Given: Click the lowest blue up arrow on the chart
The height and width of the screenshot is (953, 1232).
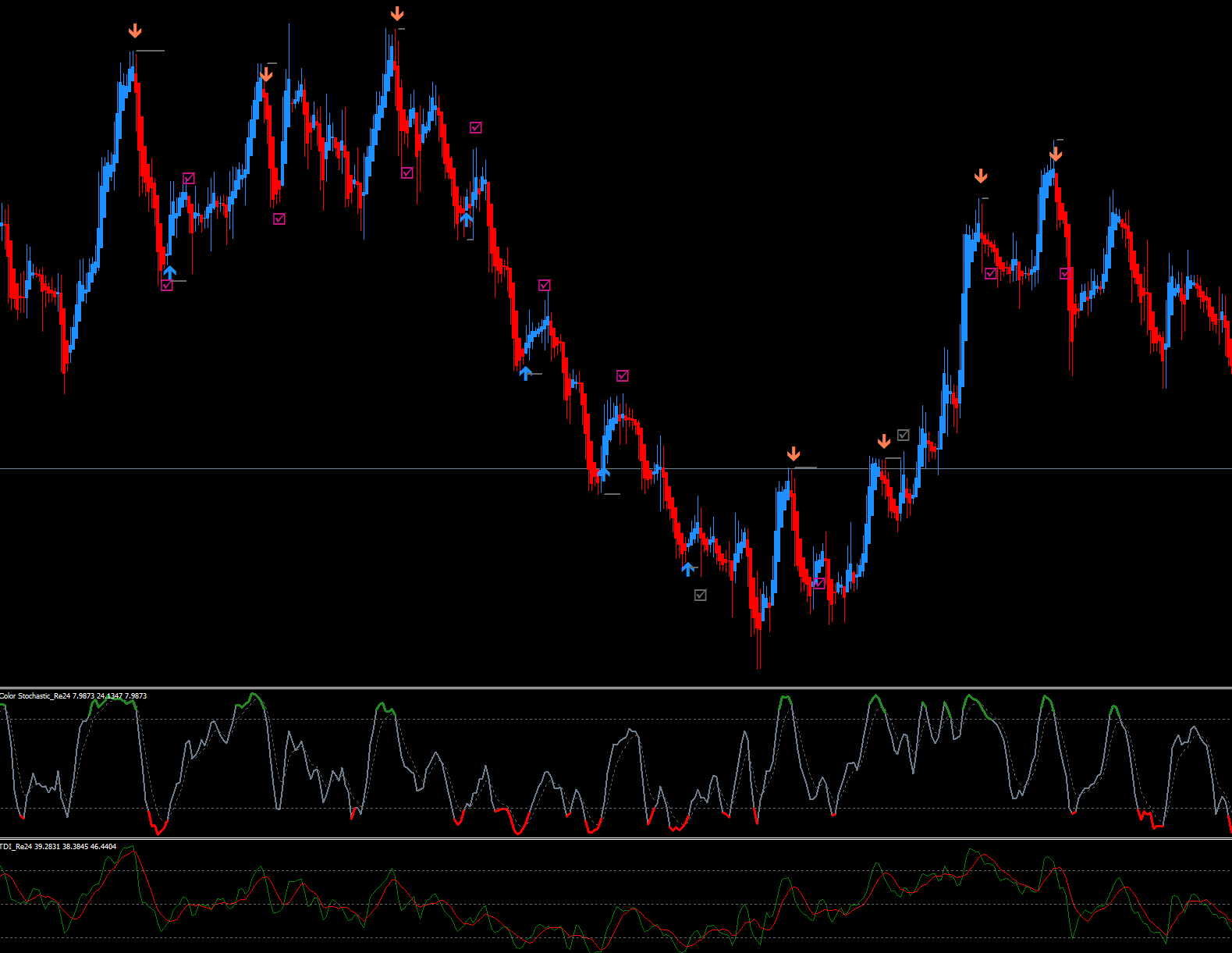Looking at the screenshot, I should (x=687, y=569).
